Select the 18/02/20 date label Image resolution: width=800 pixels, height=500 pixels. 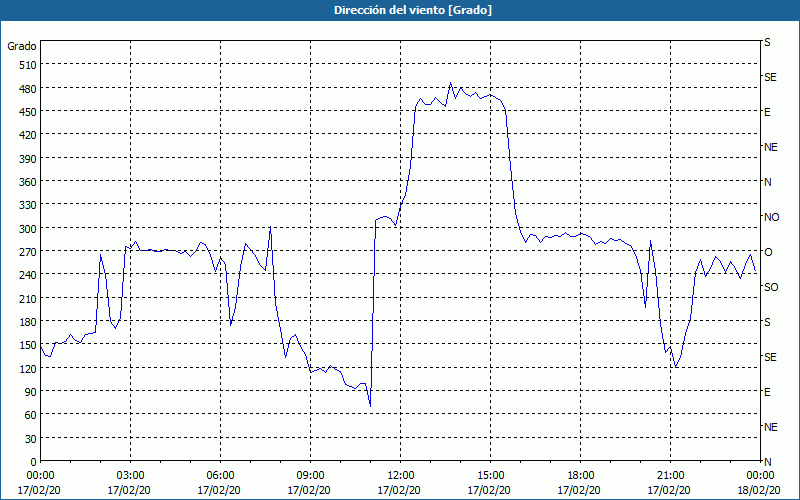click(758, 490)
